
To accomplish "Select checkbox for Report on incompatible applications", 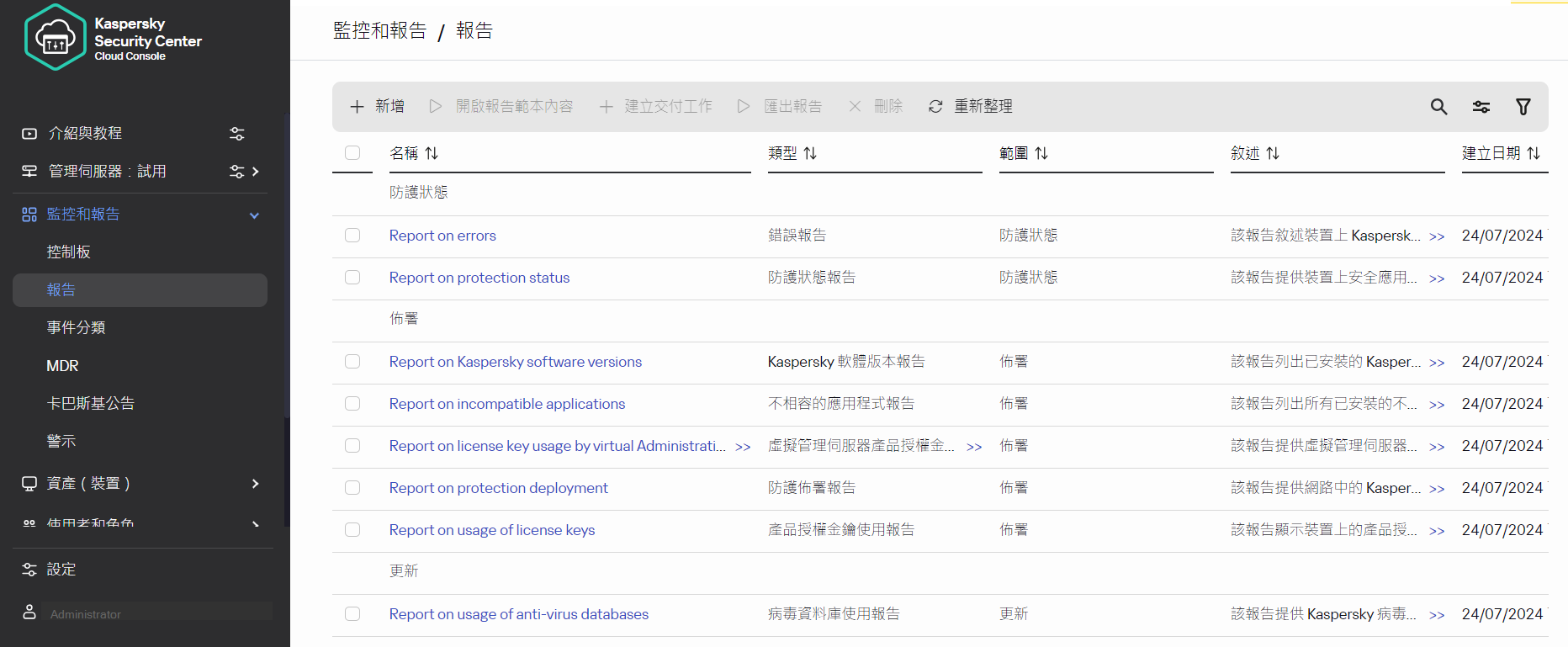I will coord(352,404).
